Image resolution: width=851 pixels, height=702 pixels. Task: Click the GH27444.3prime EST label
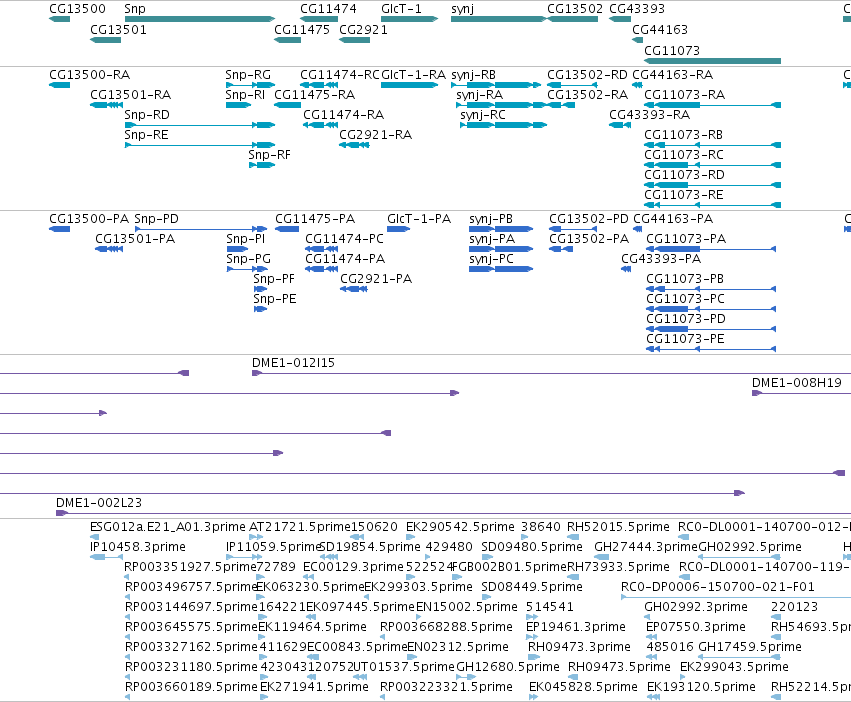click(646, 547)
